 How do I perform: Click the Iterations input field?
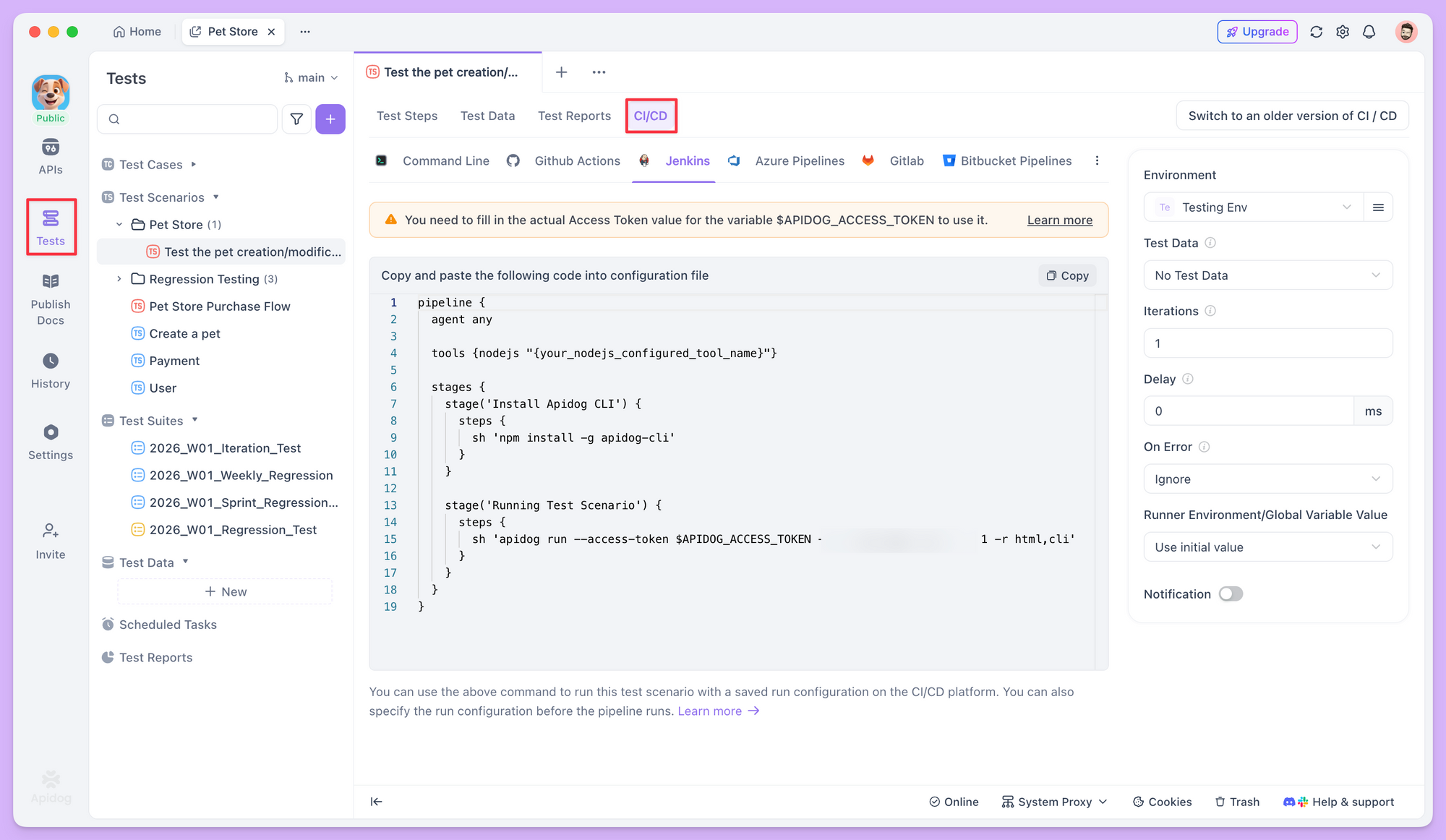[x=1268, y=343]
